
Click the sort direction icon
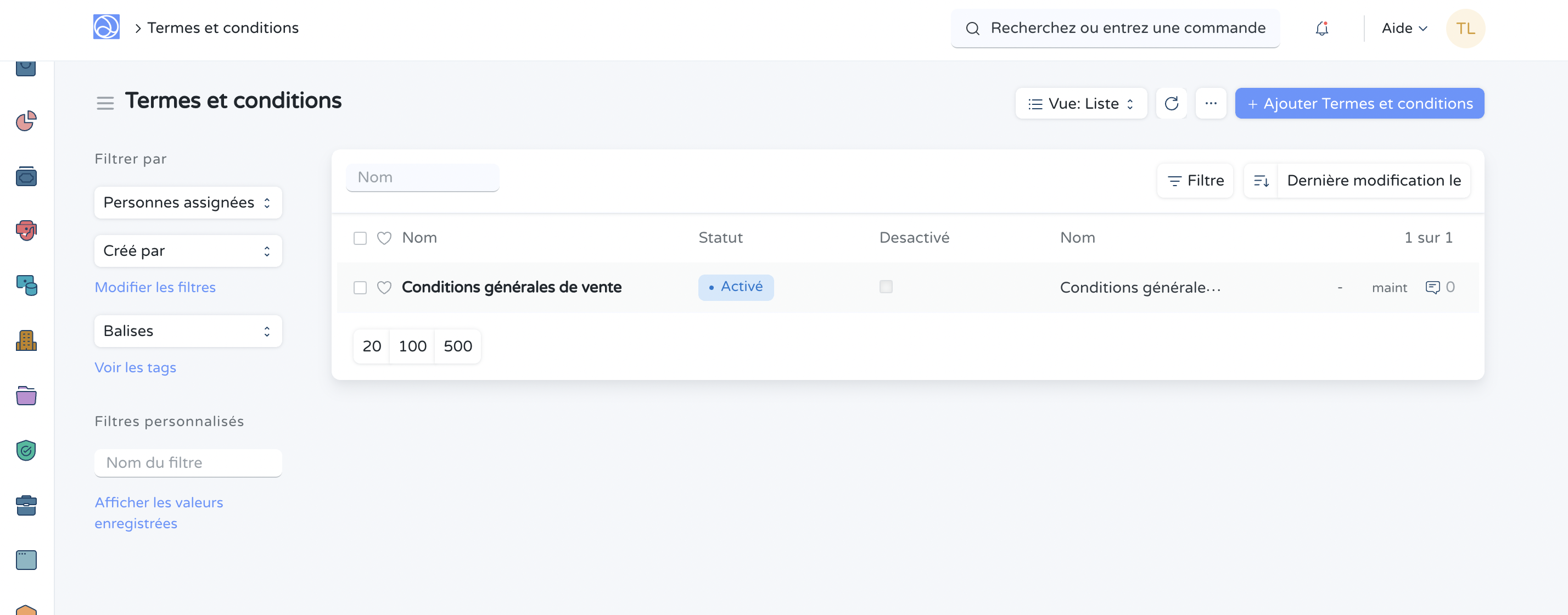point(1260,180)
